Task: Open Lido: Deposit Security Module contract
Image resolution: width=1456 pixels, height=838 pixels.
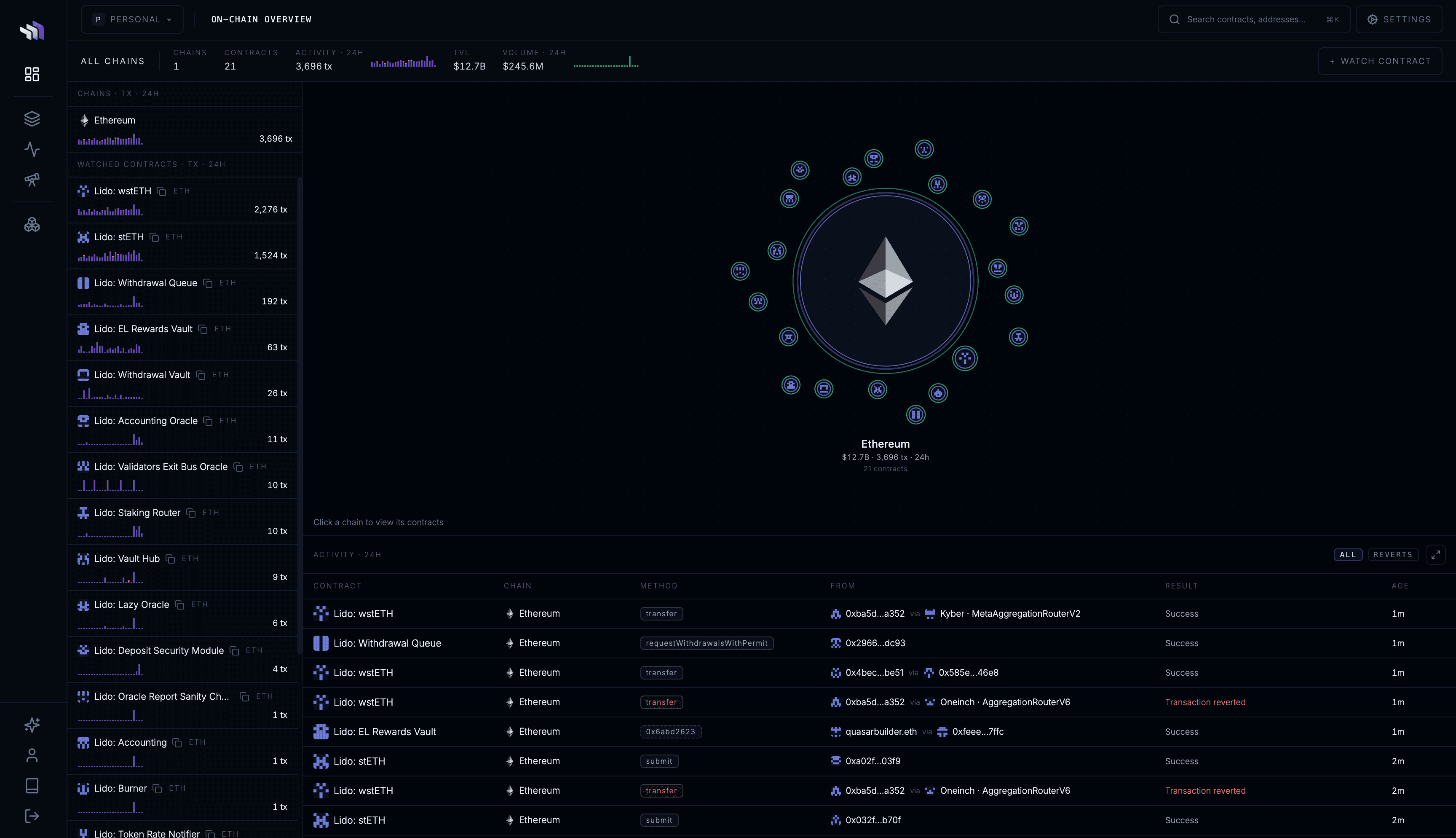Action: tap(182, 660)
